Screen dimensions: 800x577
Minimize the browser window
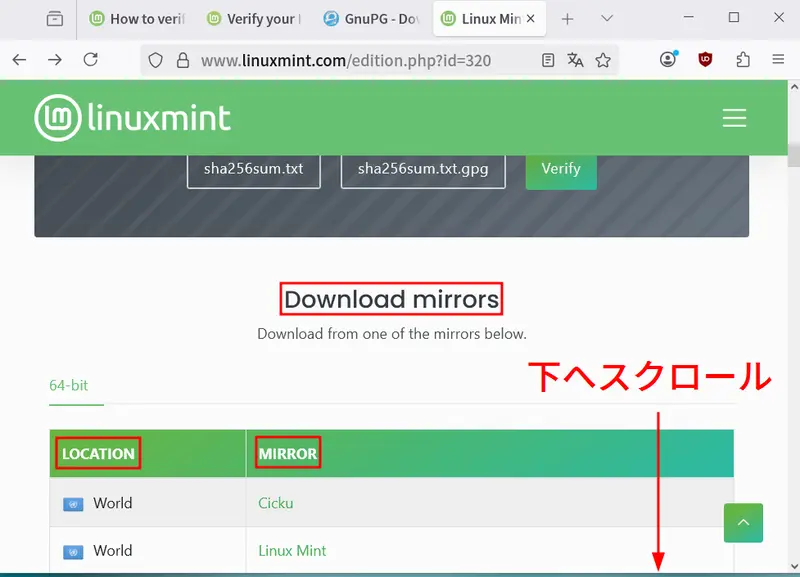689,17
